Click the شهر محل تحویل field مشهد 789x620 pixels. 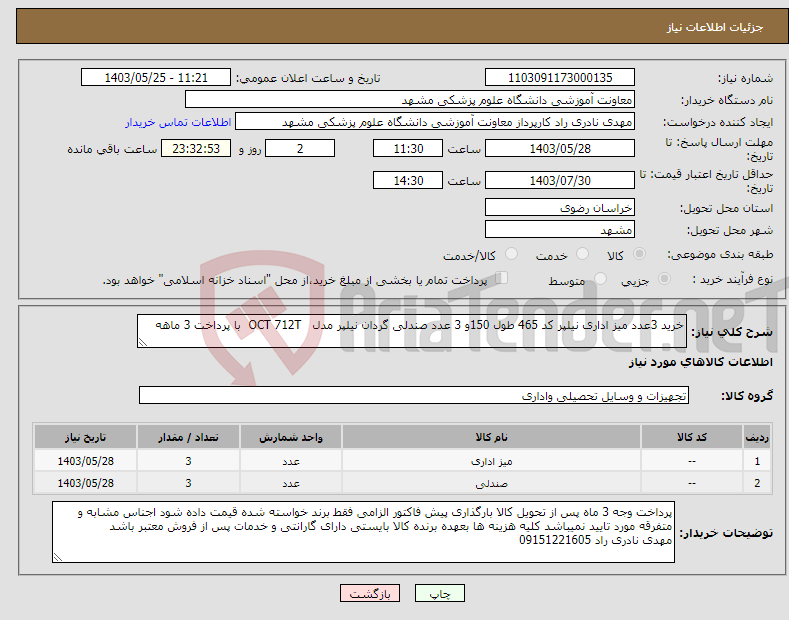[560, 229]
